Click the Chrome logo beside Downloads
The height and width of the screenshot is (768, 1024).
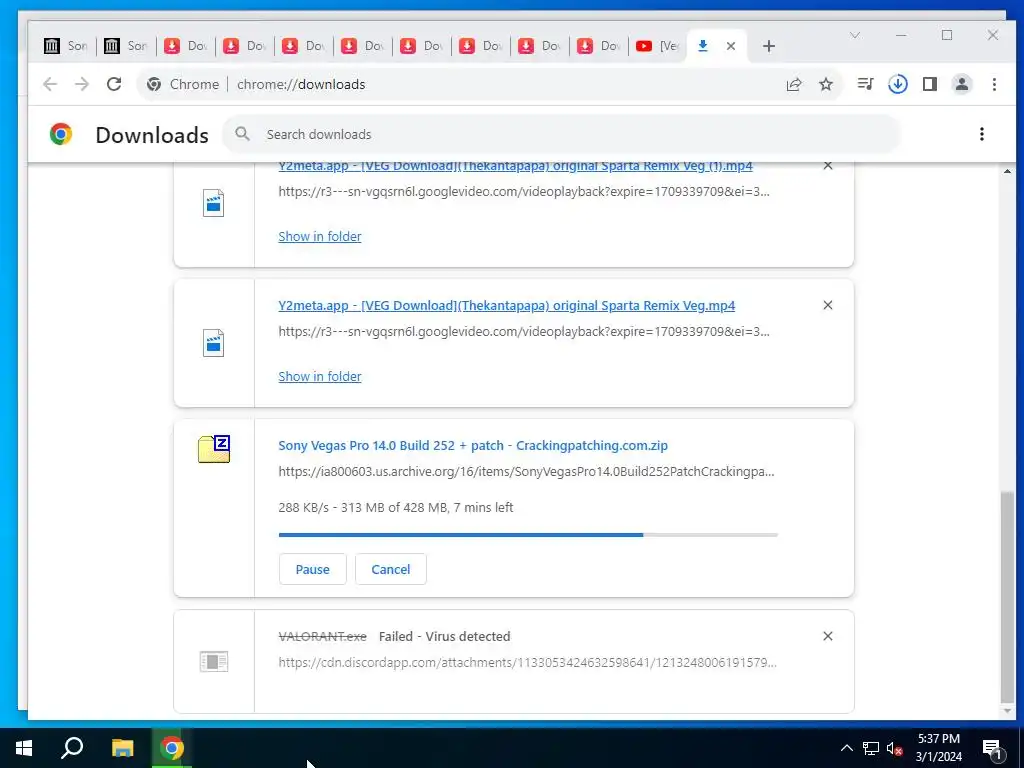[61, 134]
